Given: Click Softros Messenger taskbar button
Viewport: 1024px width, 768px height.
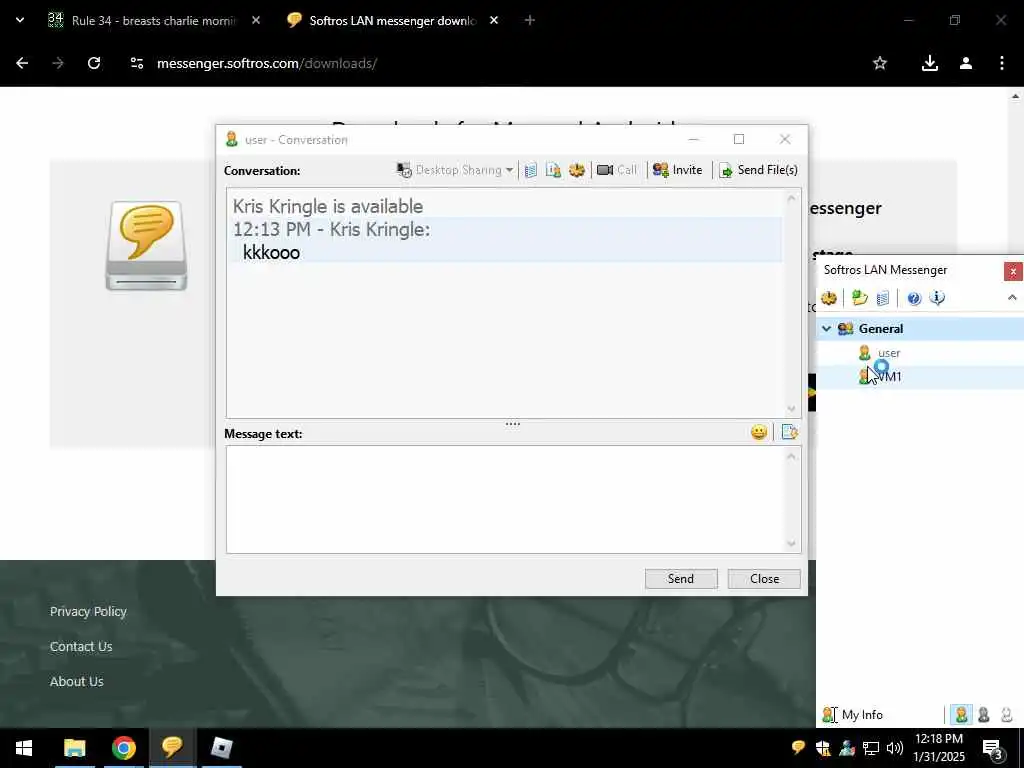Looking at the screenshot, I should tap(172, 748).
